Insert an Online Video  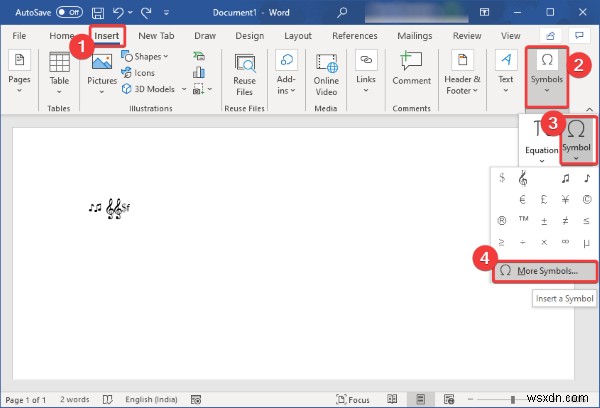[326, 75]
